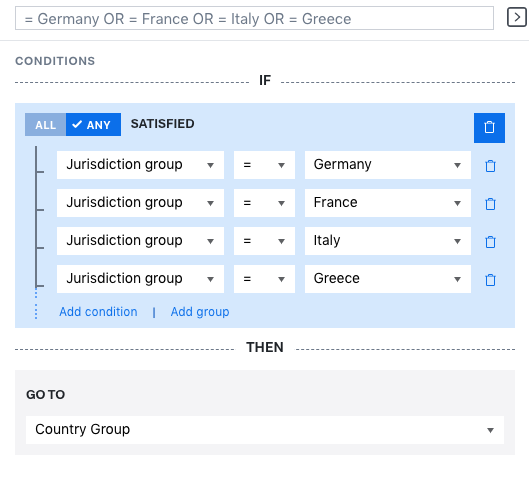Remove the France condition row

(490, 203)
